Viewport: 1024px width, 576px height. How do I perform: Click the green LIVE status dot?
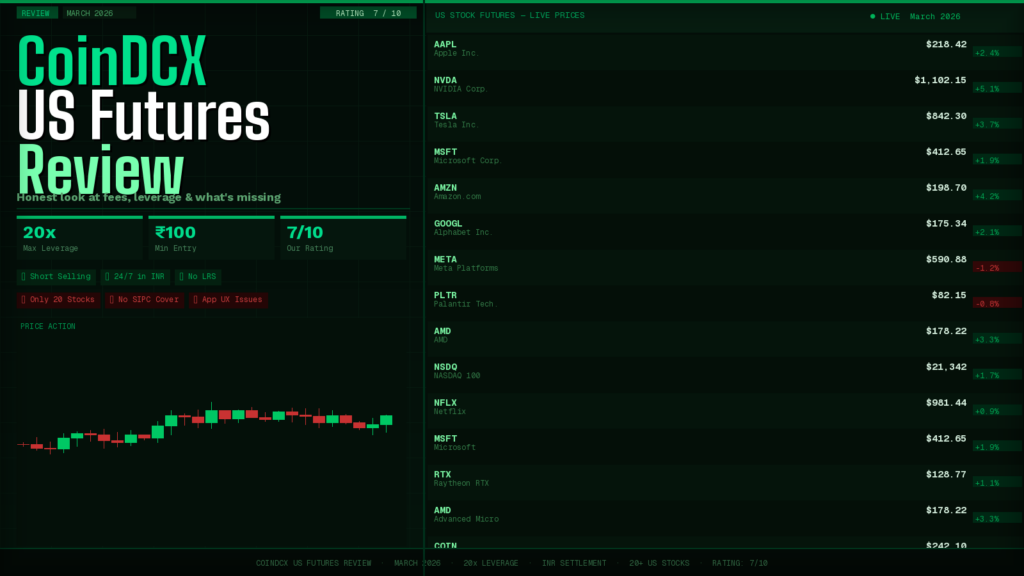pyautogui.click(x=872, y=16)
